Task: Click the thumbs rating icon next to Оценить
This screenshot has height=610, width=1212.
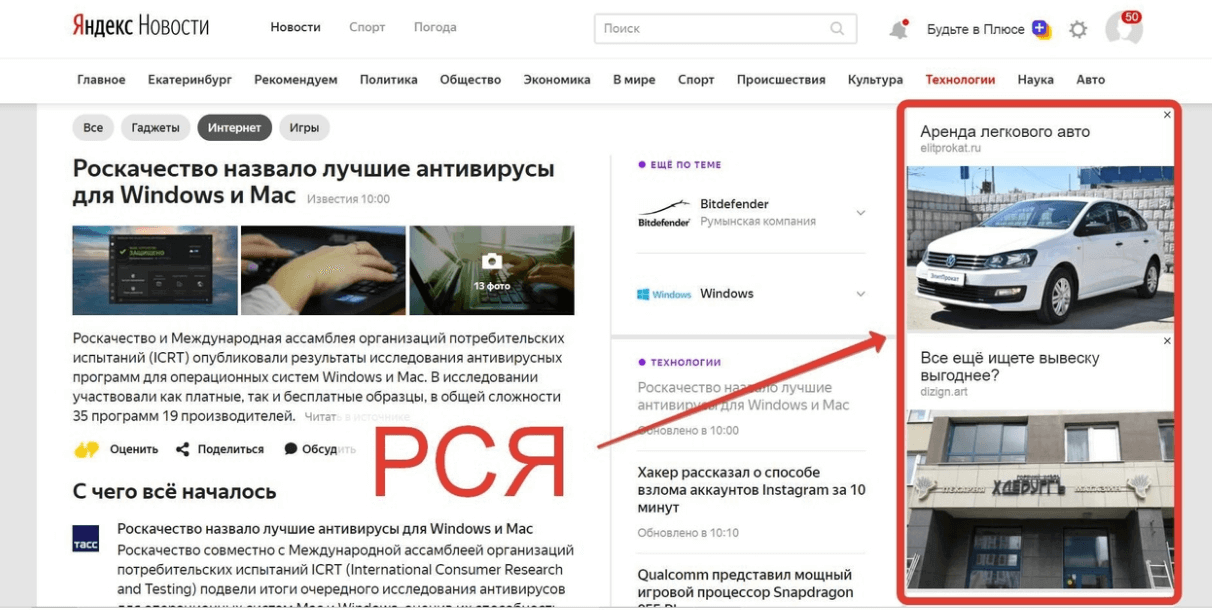Action: click(87, 449)
